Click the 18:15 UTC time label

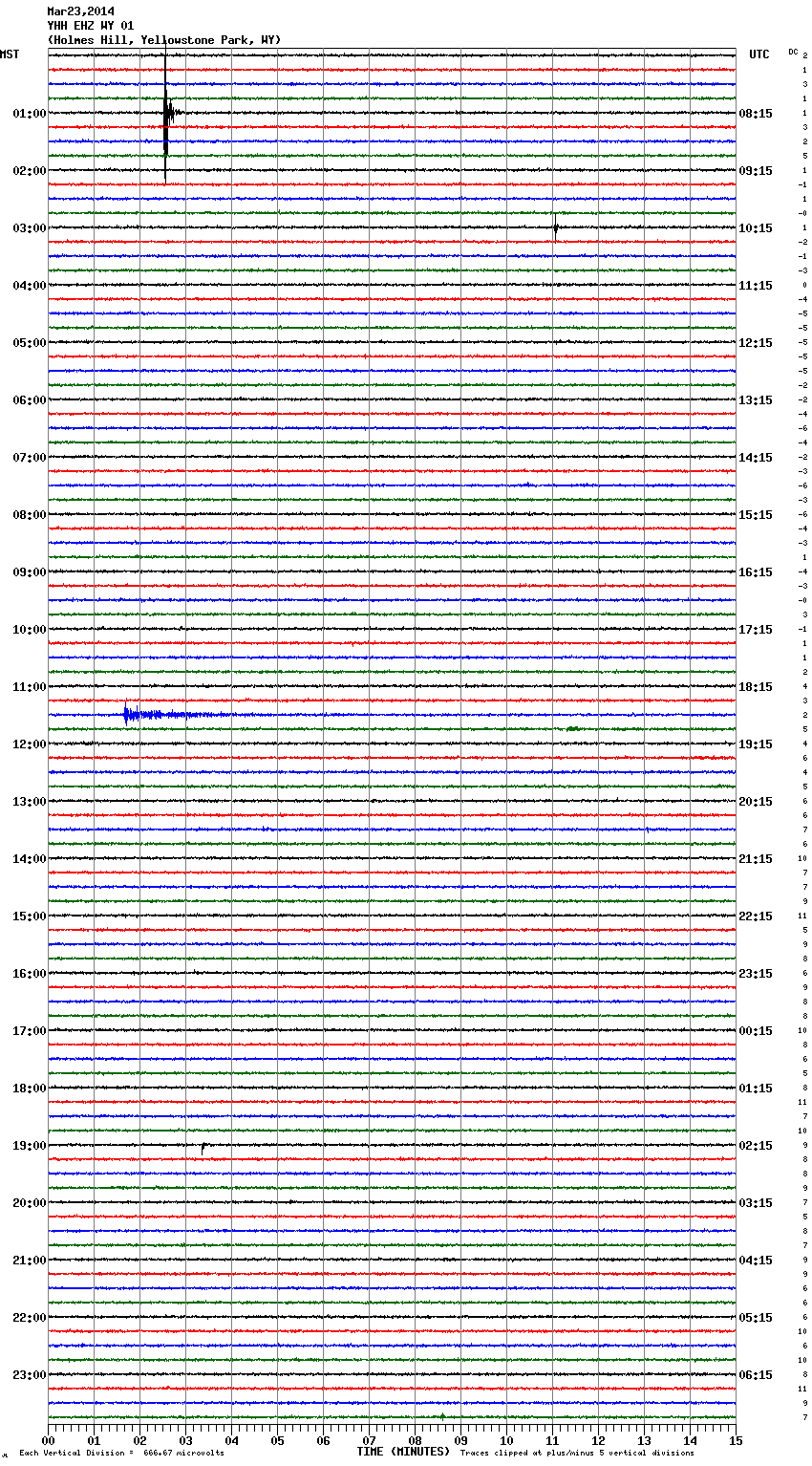[x=756, y=687]
